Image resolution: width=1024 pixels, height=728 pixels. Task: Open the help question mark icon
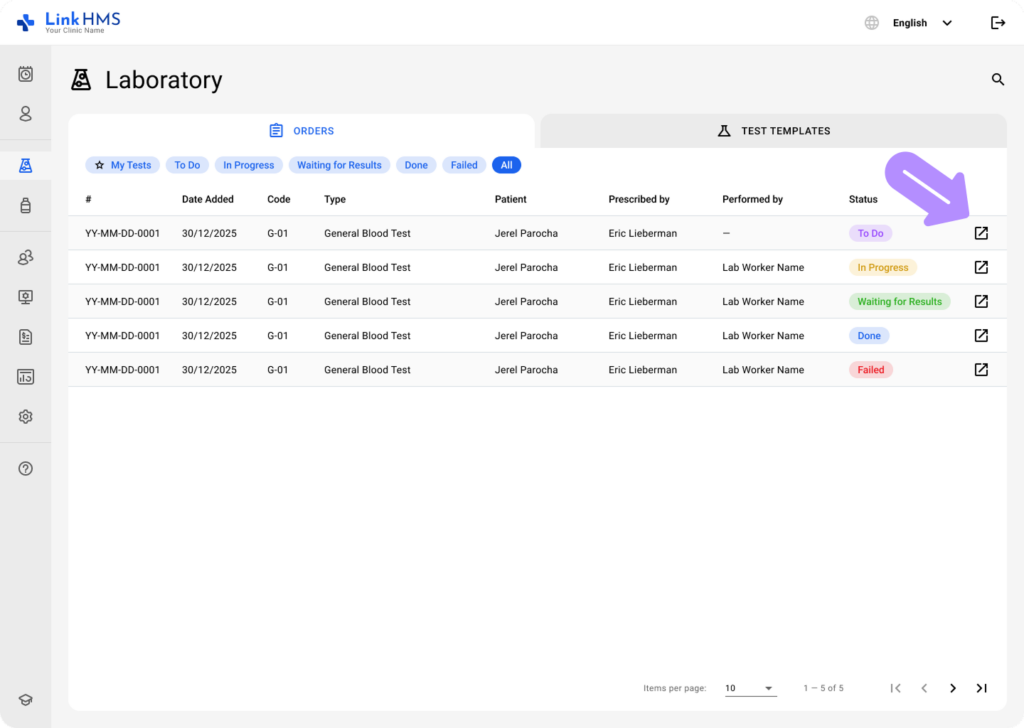[x=26, y=468]
